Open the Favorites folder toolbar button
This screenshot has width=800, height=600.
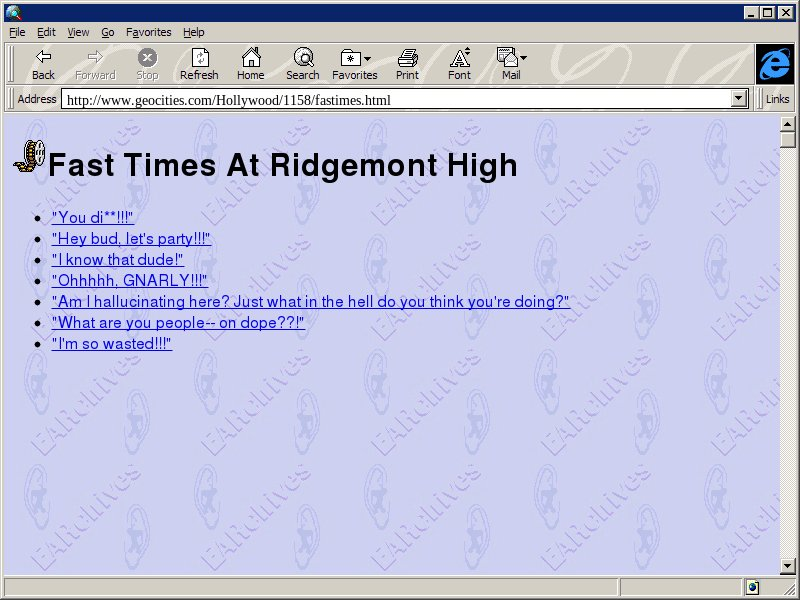tap(354, 58)
